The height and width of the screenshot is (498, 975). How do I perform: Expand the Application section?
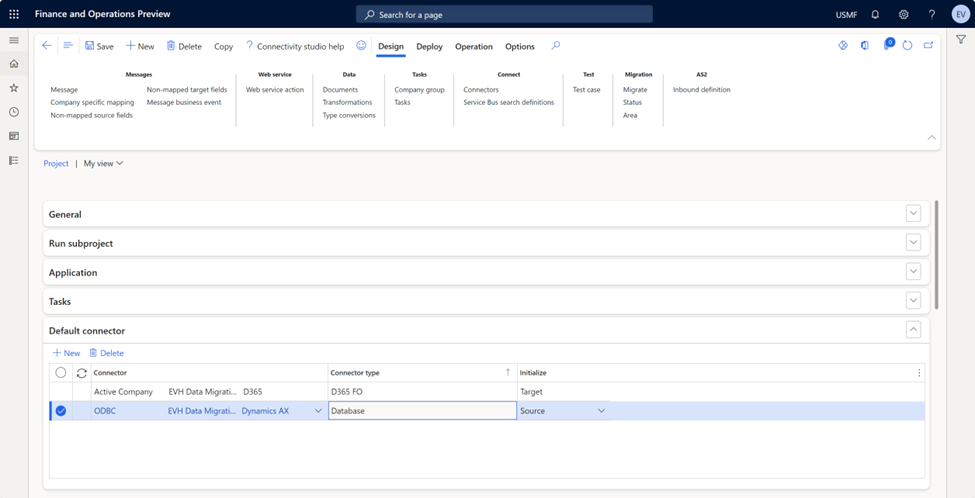(913, 272)
